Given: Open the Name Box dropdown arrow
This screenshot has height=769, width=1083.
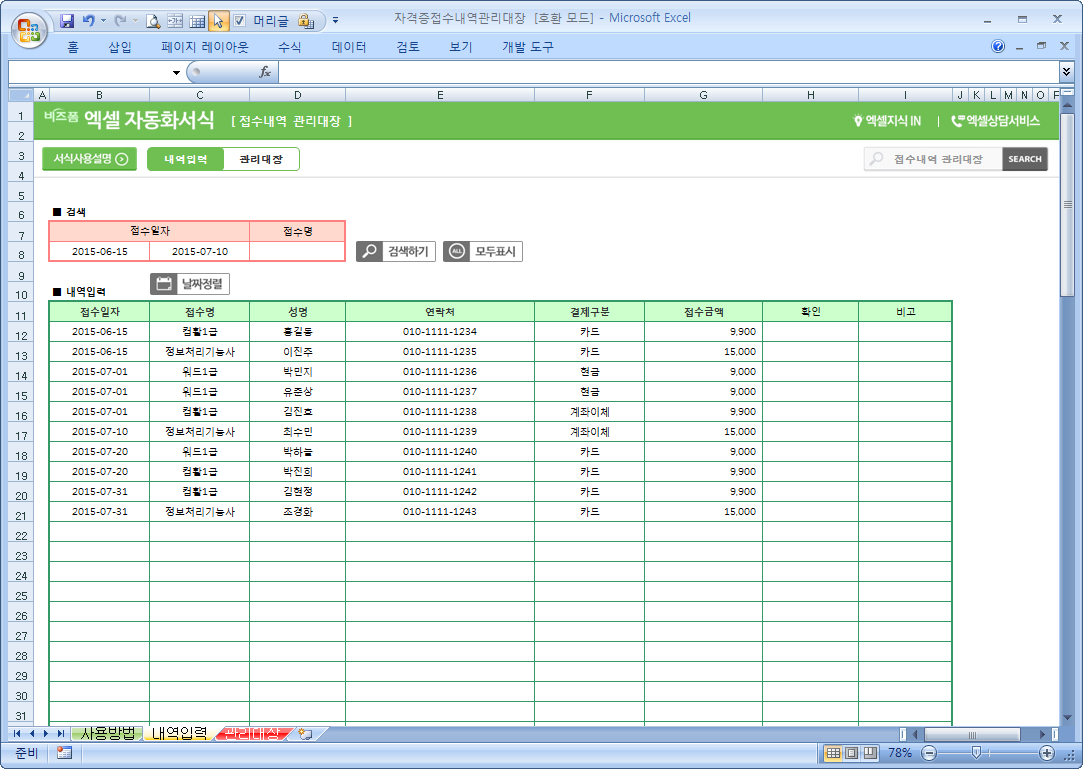Looking at the screenshot, I should pos(176,72).
